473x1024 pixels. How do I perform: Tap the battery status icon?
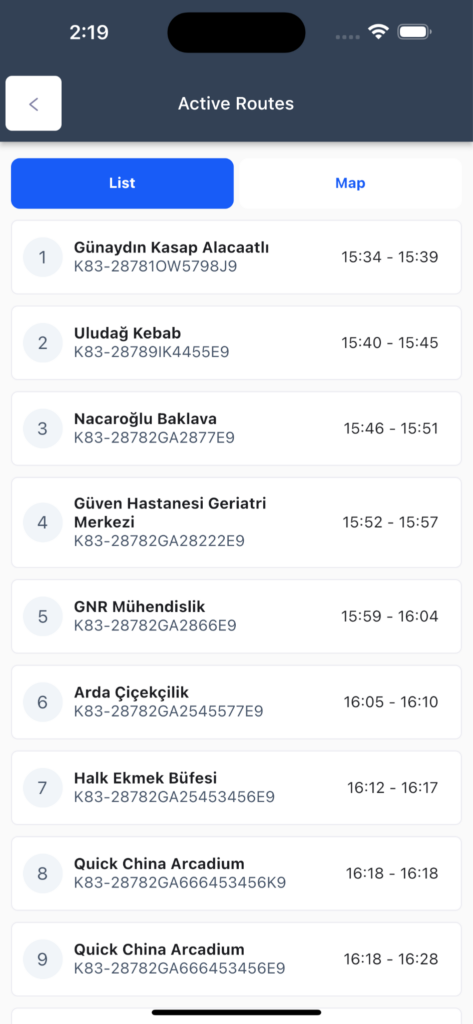(414, 31)
